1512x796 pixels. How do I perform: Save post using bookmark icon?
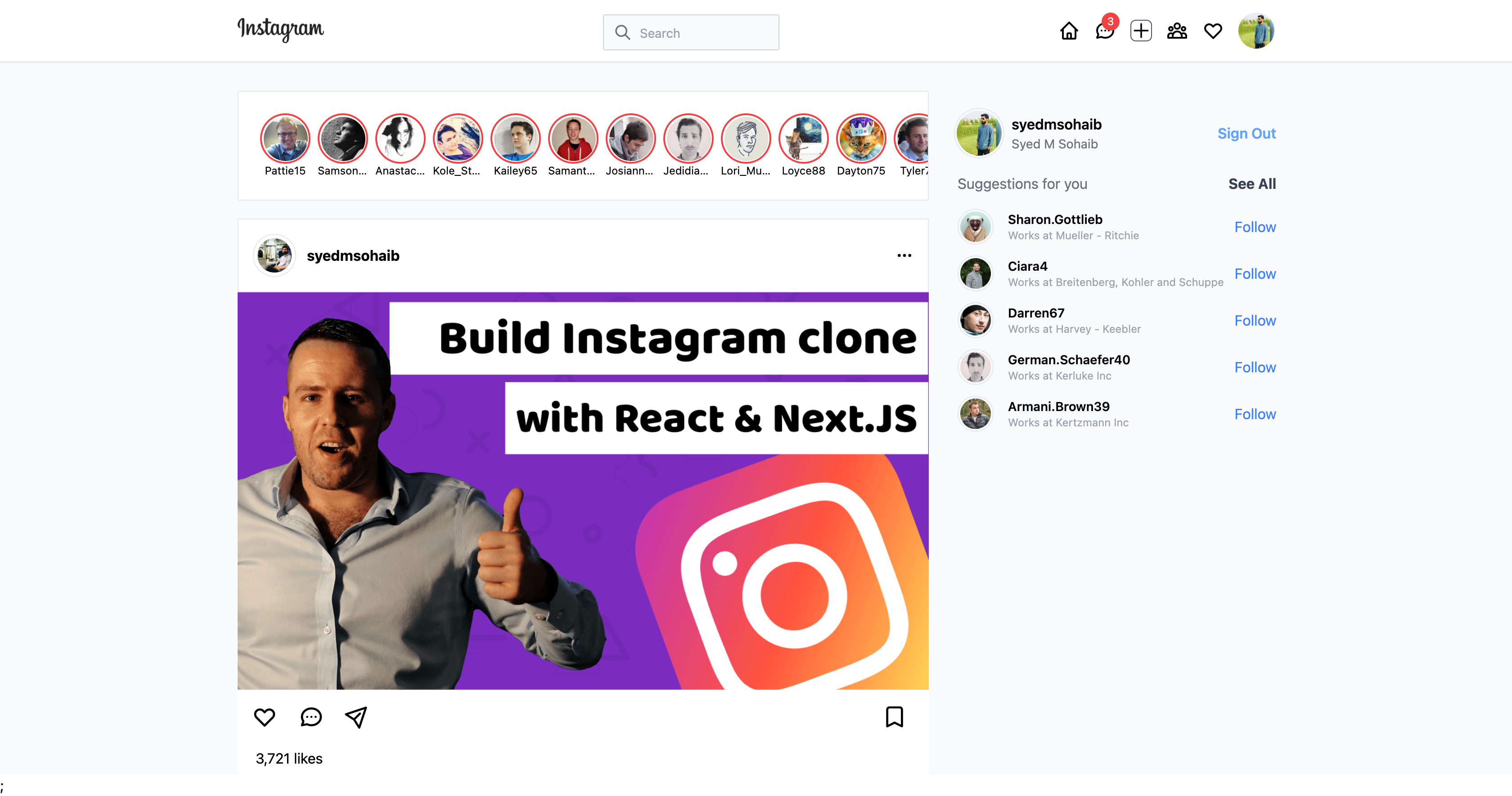click(894, 717)
